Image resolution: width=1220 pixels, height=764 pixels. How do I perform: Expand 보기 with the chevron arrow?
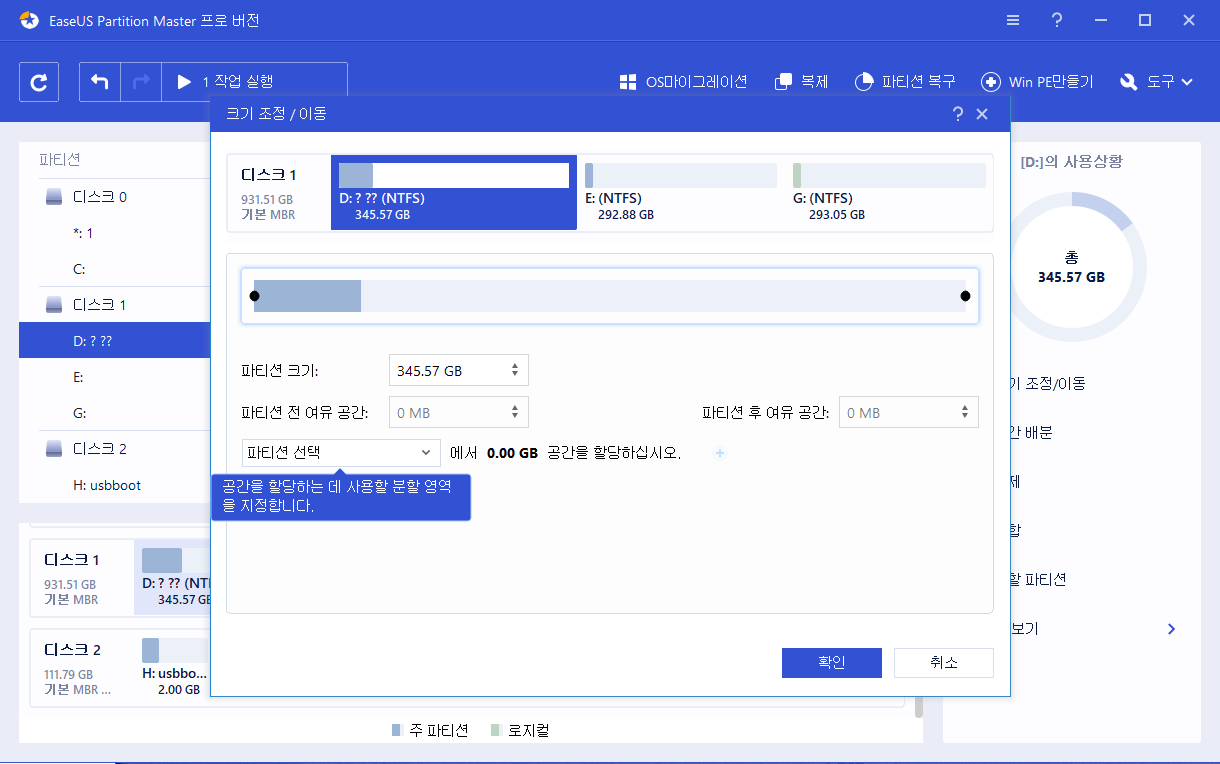click(x=1170, y=629)
